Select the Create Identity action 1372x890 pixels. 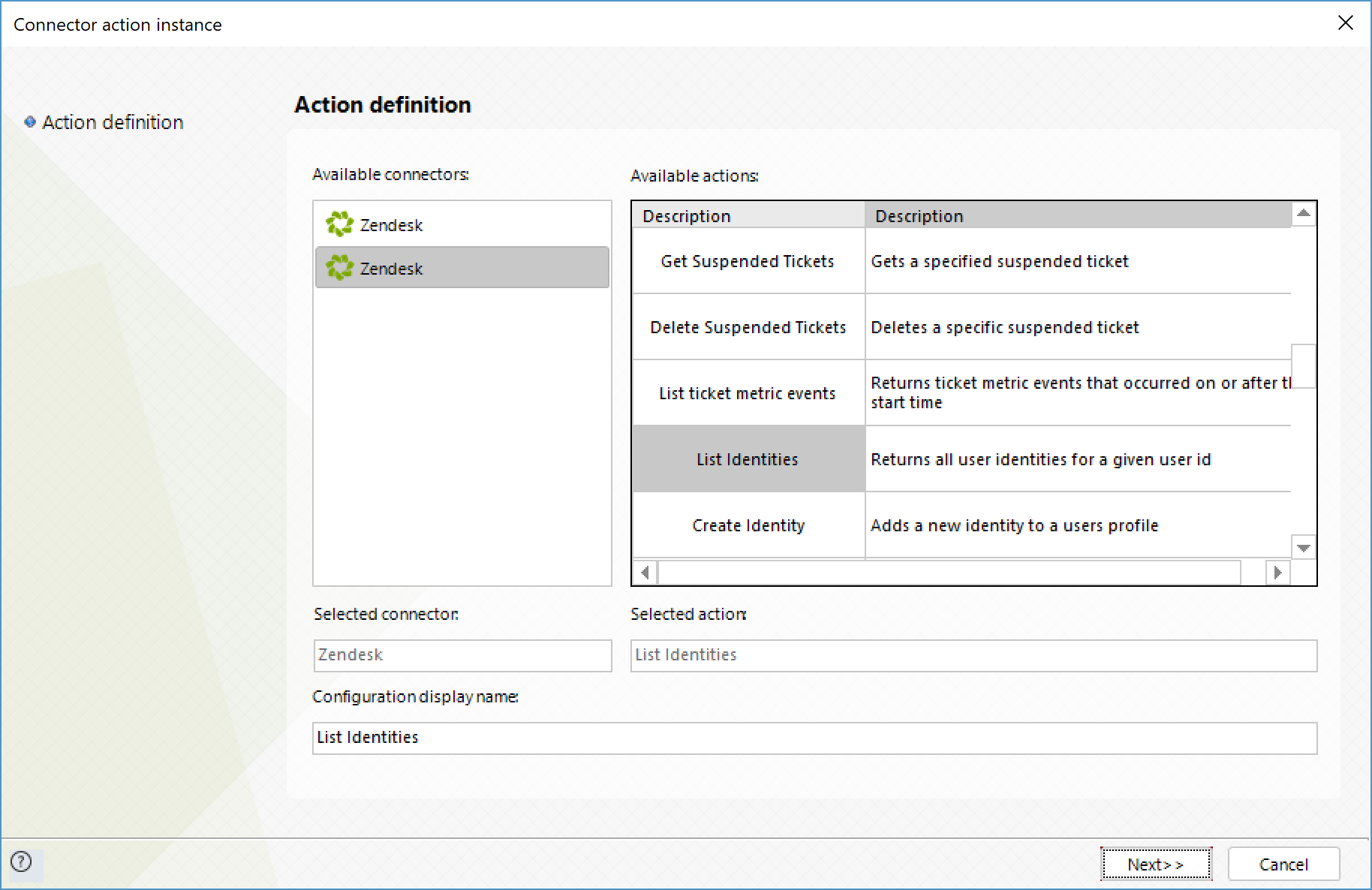(748, 525)
